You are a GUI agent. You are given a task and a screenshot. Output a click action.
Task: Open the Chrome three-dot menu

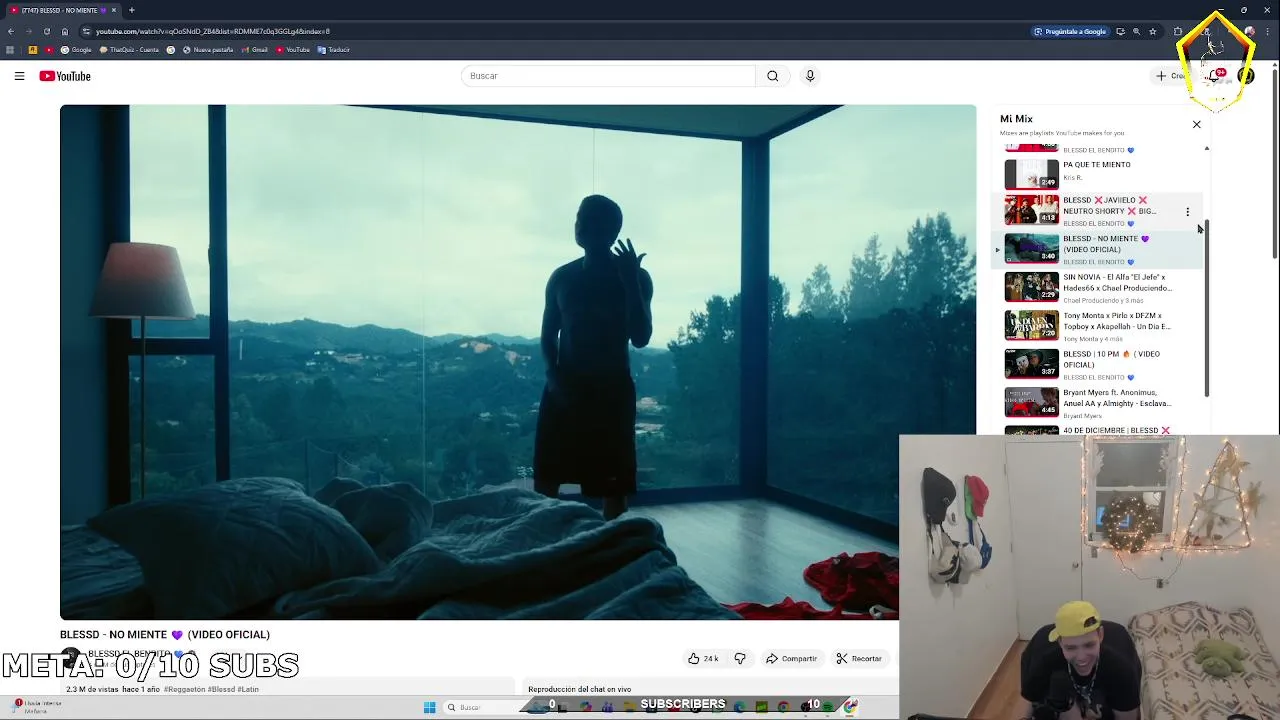click(x=1268, y=31)
